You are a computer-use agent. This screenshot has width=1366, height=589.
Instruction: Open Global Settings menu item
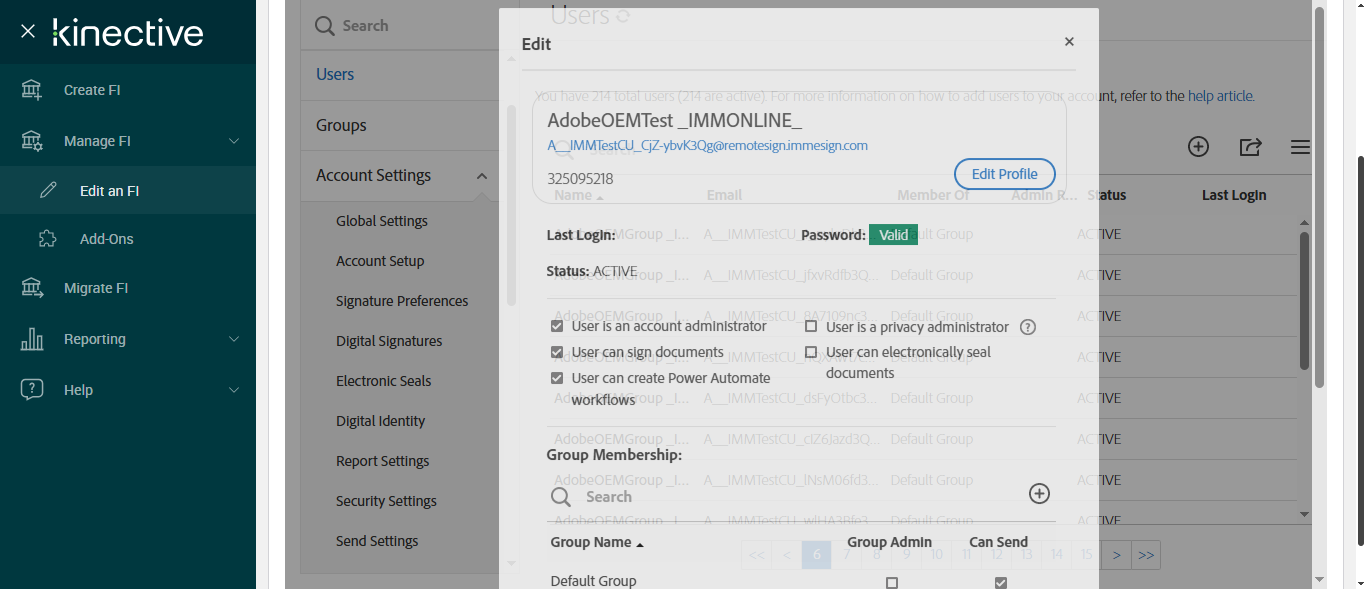(x=381, y=221)
